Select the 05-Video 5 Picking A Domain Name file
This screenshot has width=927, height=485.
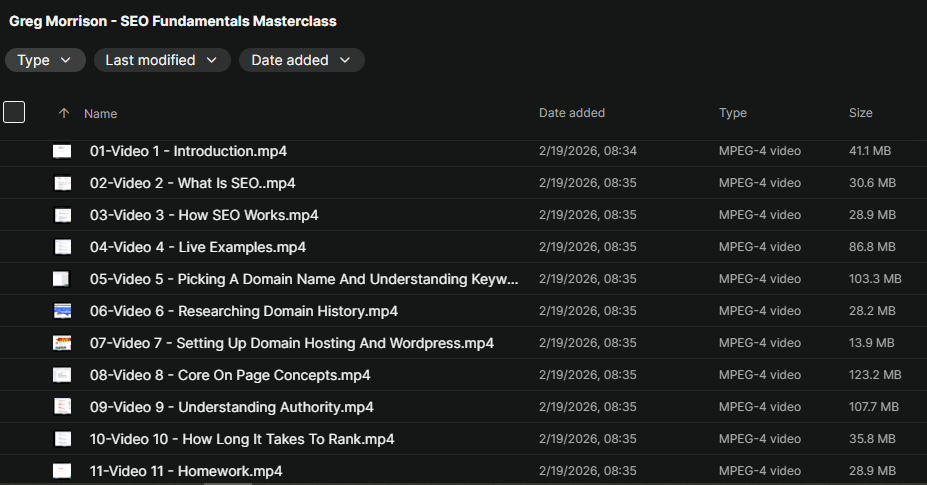point(304,279)
